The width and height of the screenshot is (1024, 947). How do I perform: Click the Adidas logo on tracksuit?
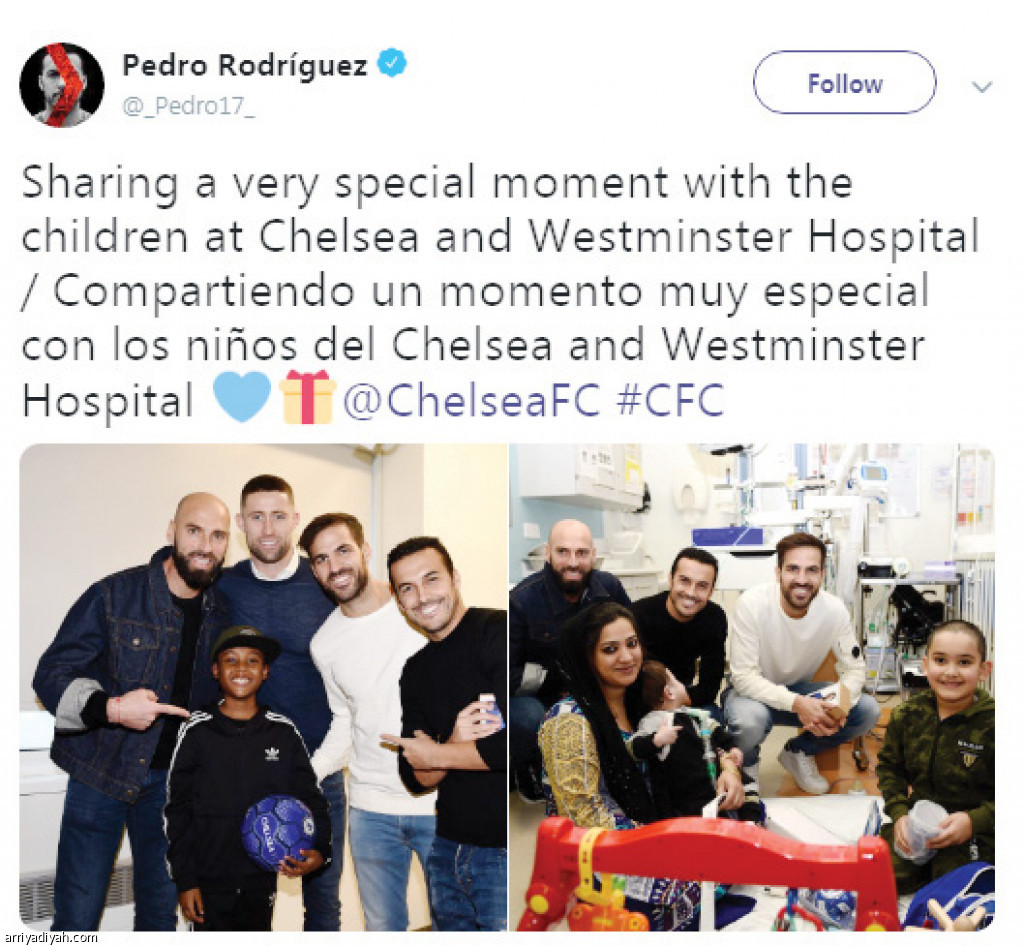point(272,754)
